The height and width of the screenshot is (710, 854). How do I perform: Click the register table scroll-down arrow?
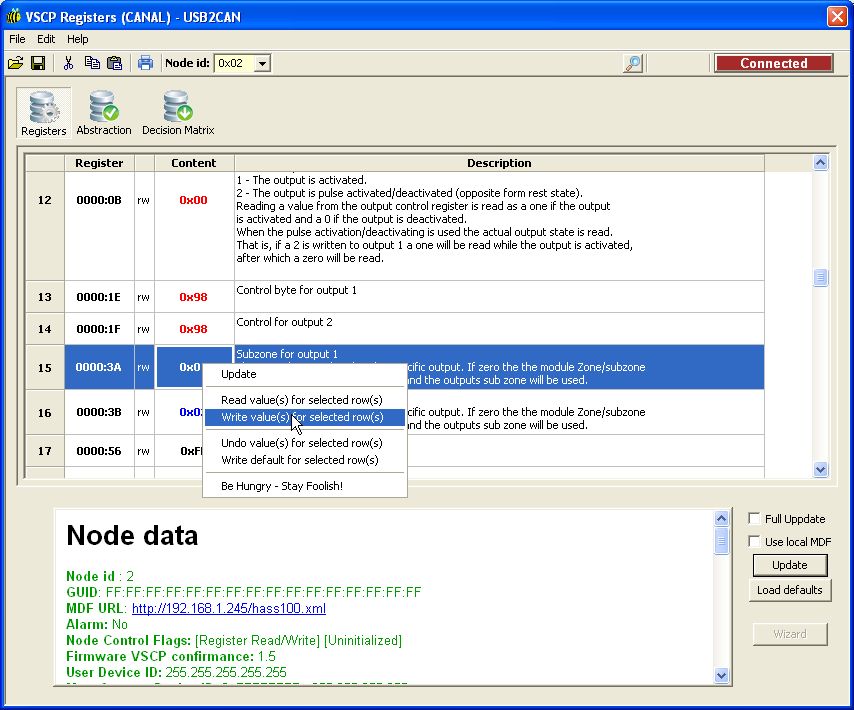[x=820, y=469]
